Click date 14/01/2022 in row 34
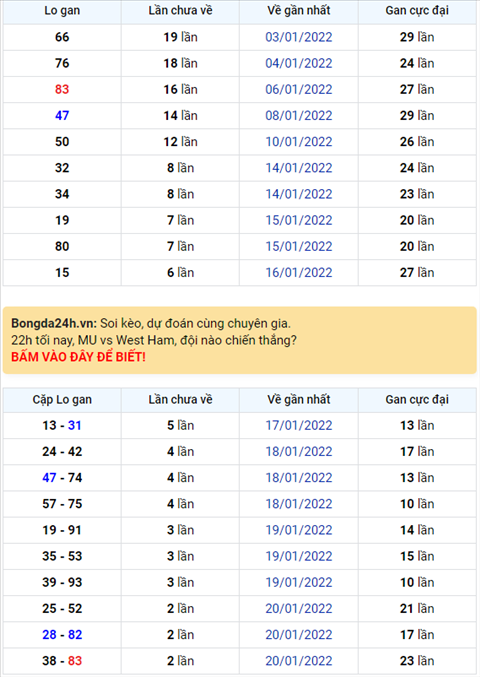This screenshot has width=480, height=677. (x=299, y=194)
